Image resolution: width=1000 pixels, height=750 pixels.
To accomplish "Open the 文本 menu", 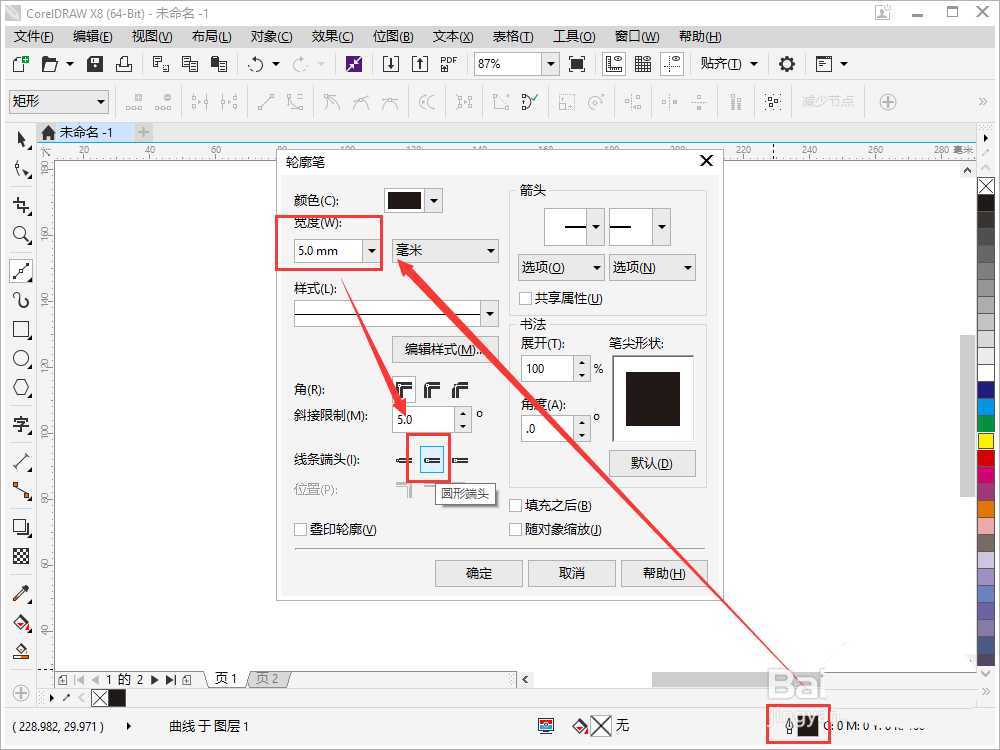I will pos(450,36).
